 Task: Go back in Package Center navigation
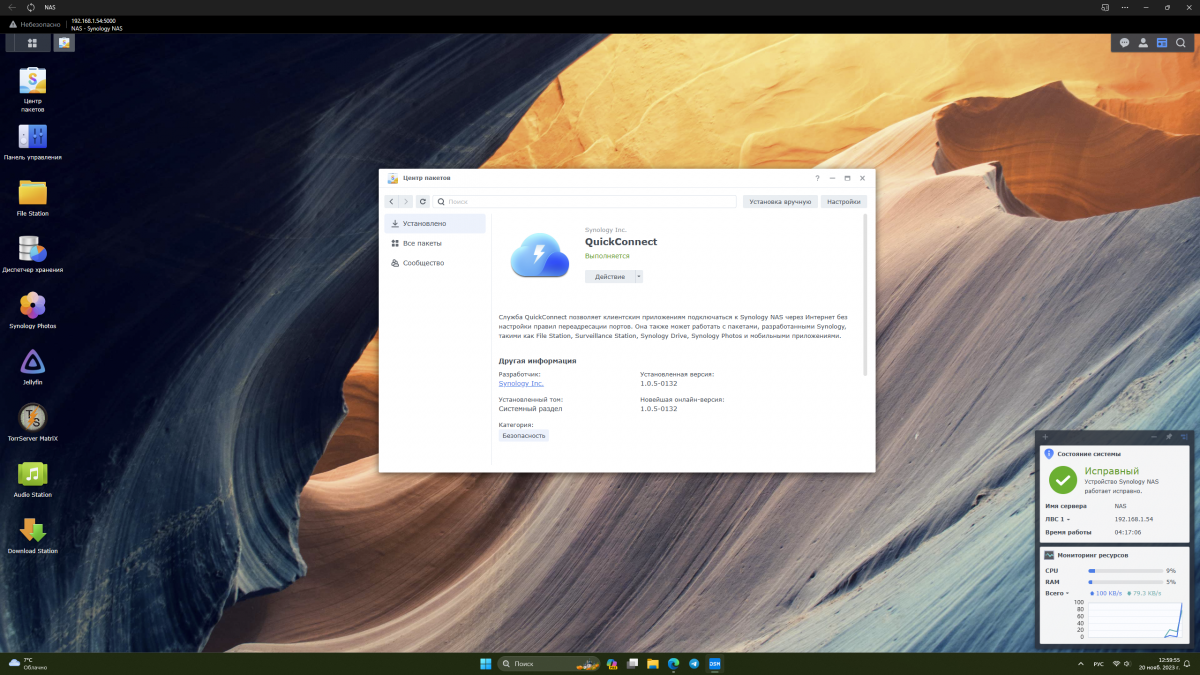tap(392, 201)
